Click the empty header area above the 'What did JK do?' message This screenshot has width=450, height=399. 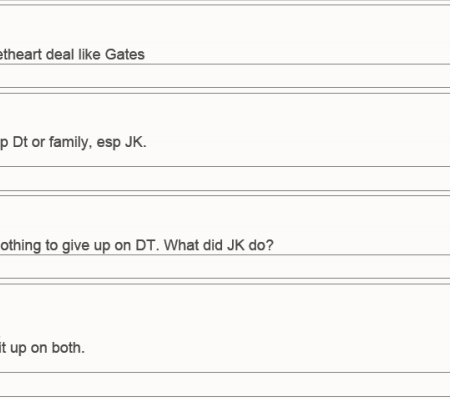point(225,216)
